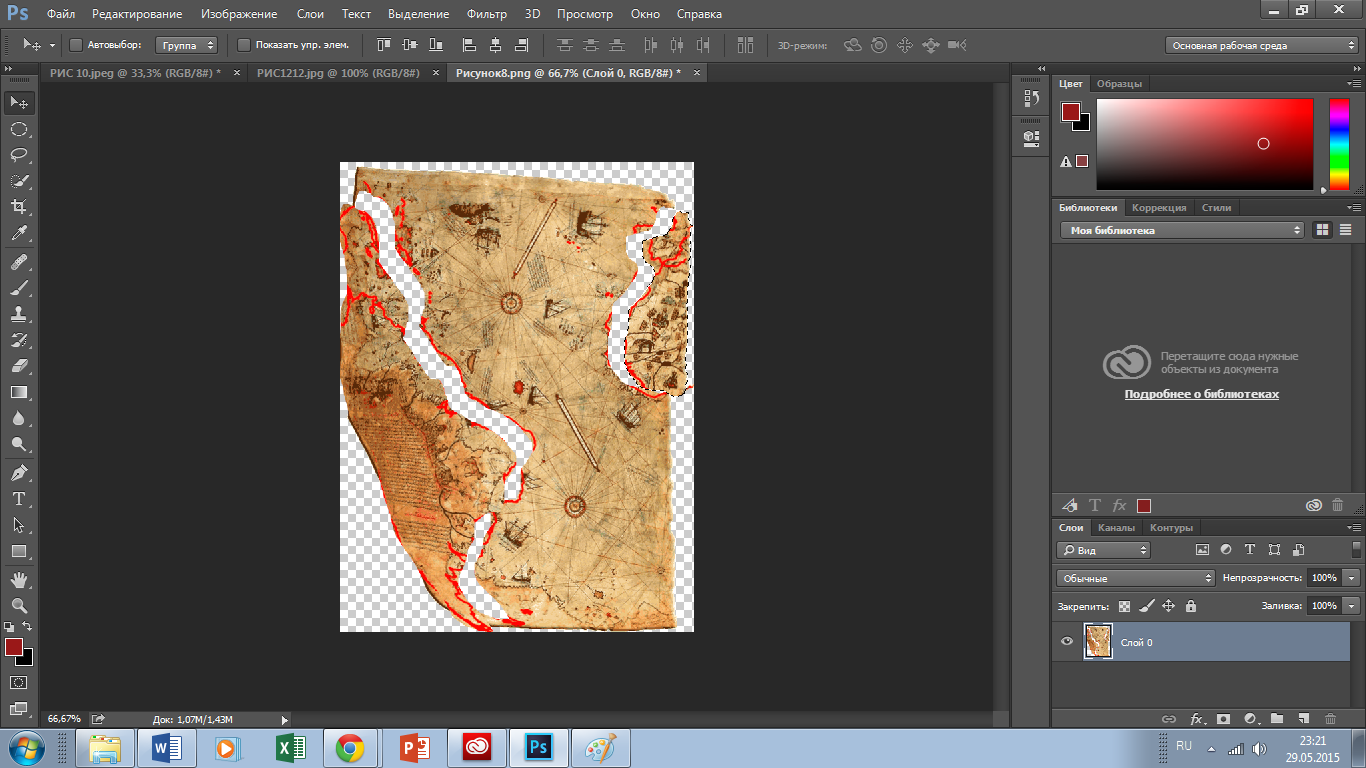Select the Blur tool

click(19, 418)
